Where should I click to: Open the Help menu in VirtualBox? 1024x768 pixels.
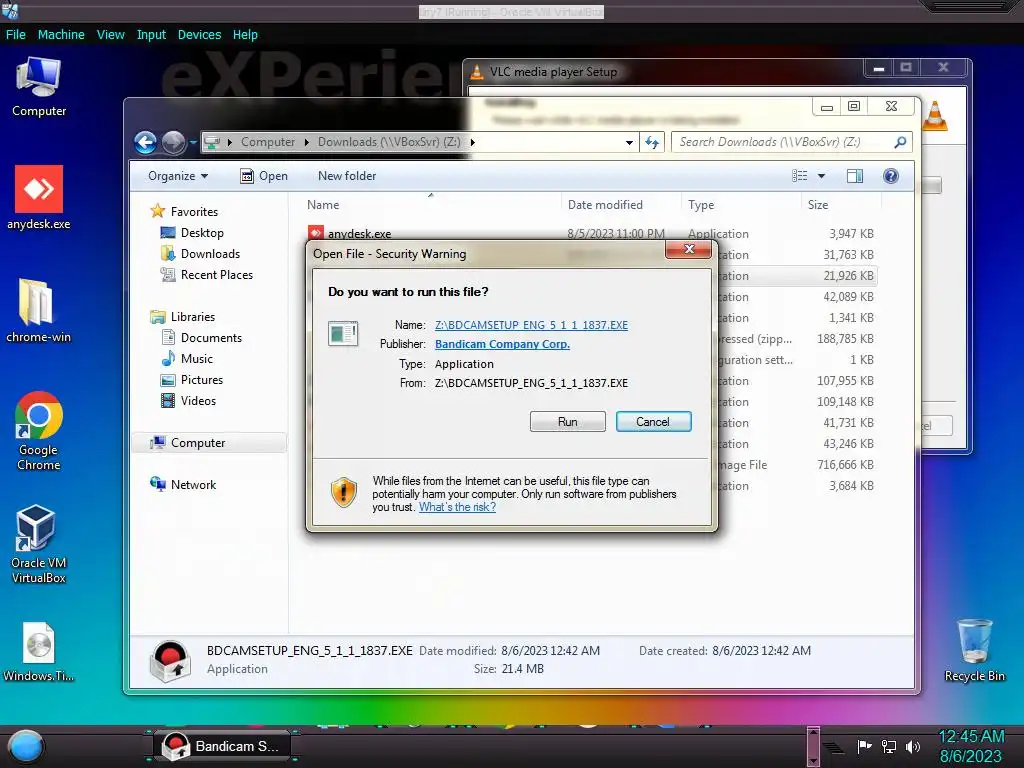click(245, 35)
